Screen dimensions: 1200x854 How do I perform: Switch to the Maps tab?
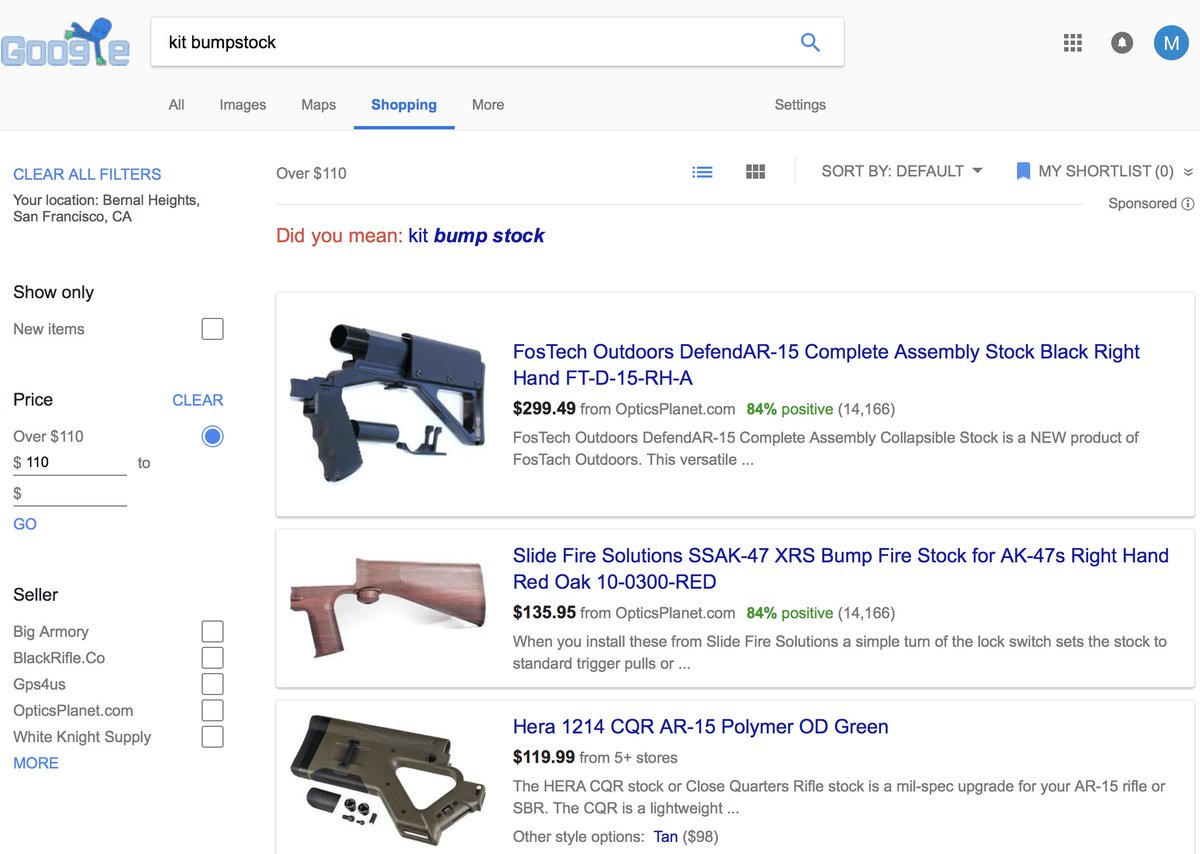click(319, 105)
